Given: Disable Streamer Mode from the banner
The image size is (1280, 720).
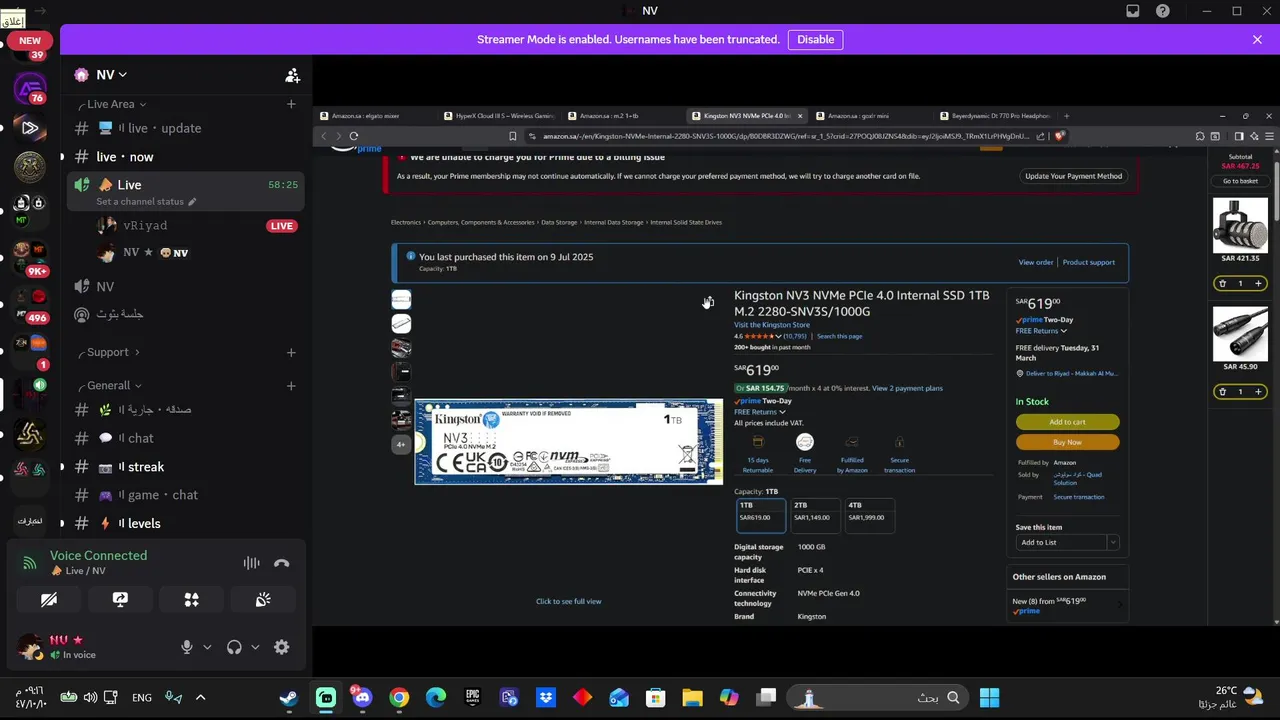Looking at the screenshot, I should [815, 40].
